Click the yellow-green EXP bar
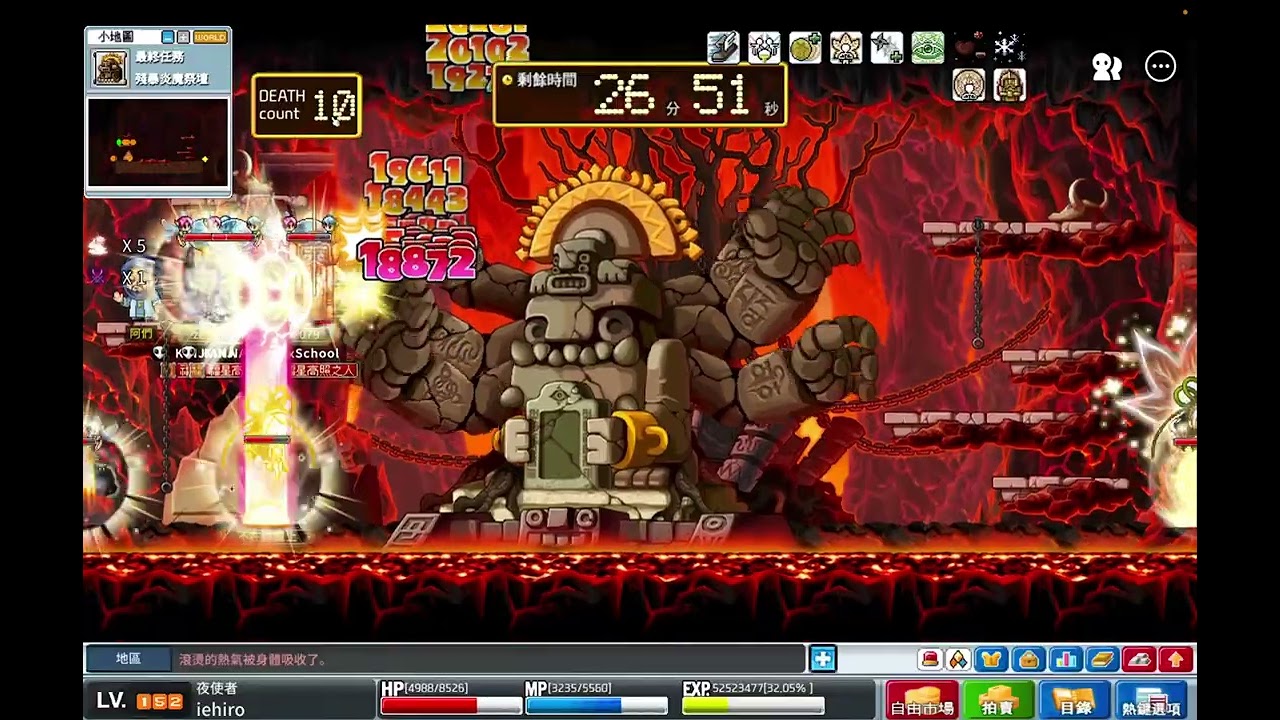The height and width of the screenshot is (720, 1280). 753,705
